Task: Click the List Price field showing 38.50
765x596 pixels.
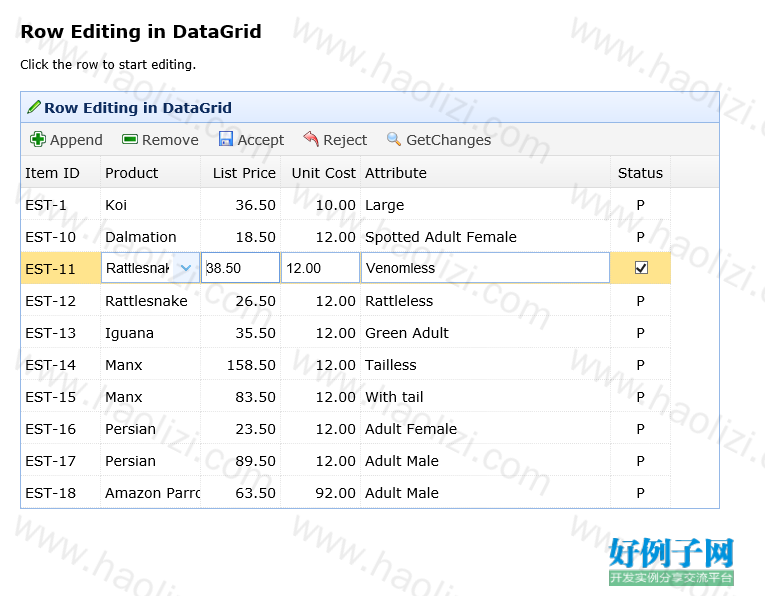Action: click(241, 268)
